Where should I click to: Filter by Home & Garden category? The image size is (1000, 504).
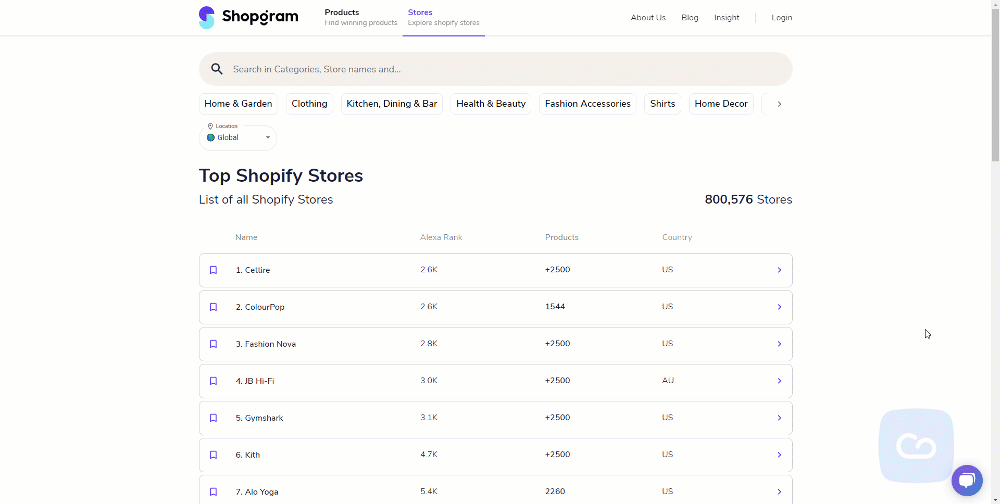tap(238, 104)
